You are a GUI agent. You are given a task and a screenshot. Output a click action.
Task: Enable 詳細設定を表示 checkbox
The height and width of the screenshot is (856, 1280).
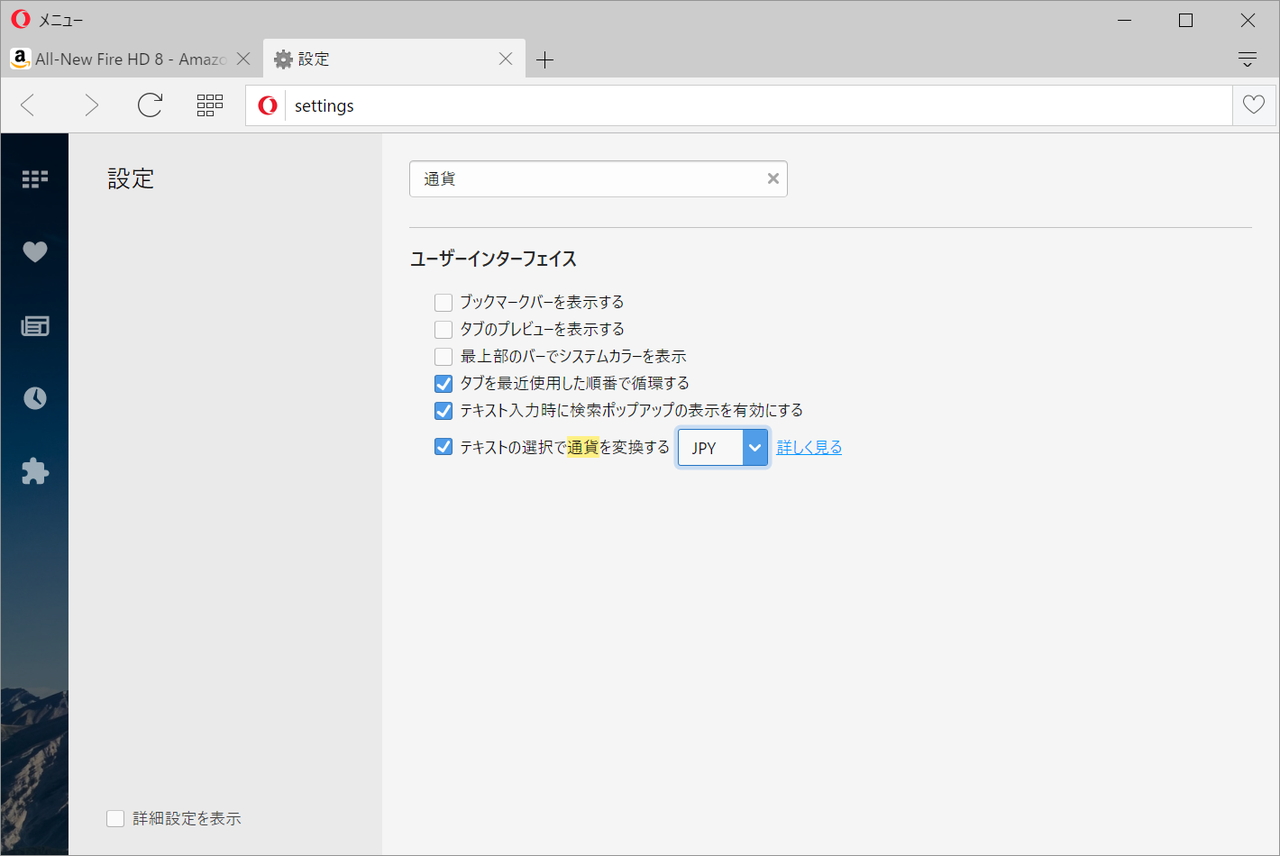[115, 817]
